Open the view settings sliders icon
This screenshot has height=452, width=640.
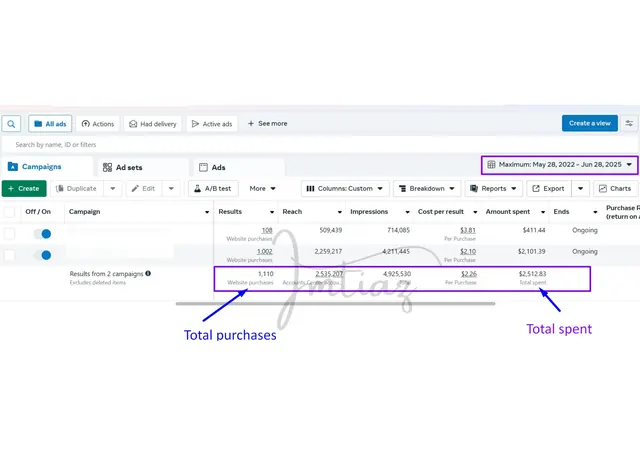pyautogui.click(x=629, y=123)
